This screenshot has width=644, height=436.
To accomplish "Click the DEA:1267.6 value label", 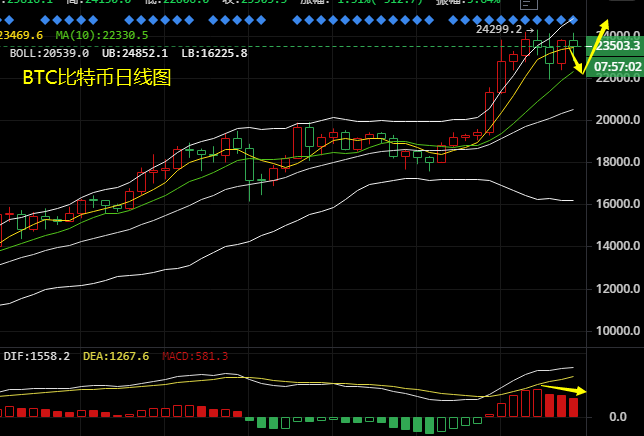I will (115, 356).
